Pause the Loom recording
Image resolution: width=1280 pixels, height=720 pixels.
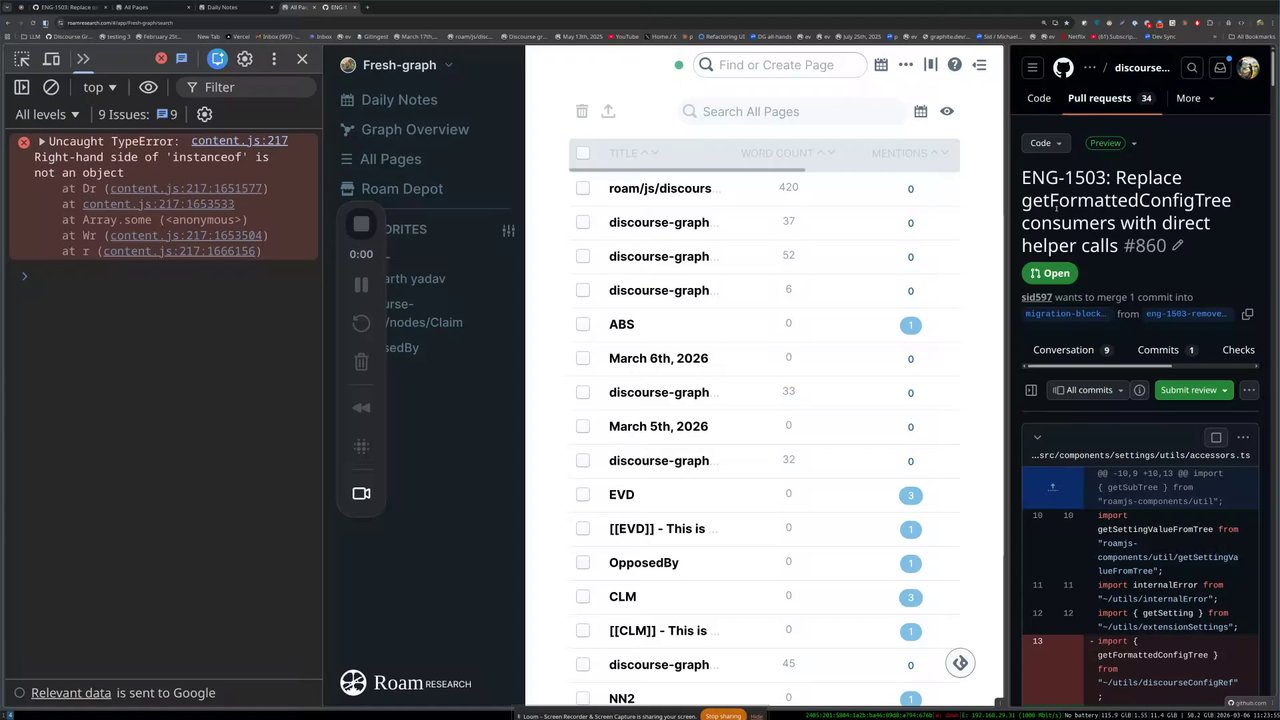(x=362, y=285)
